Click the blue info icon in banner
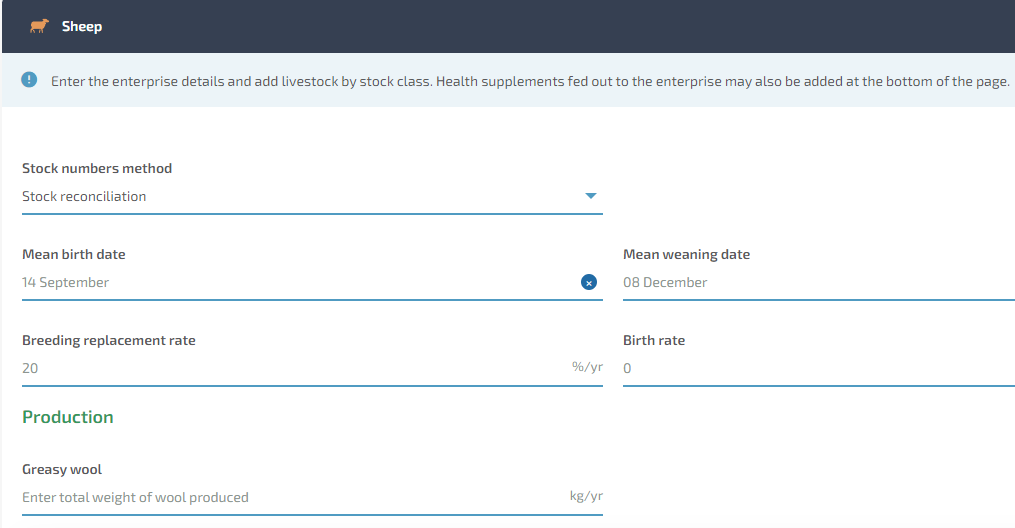 click(29, 80)
